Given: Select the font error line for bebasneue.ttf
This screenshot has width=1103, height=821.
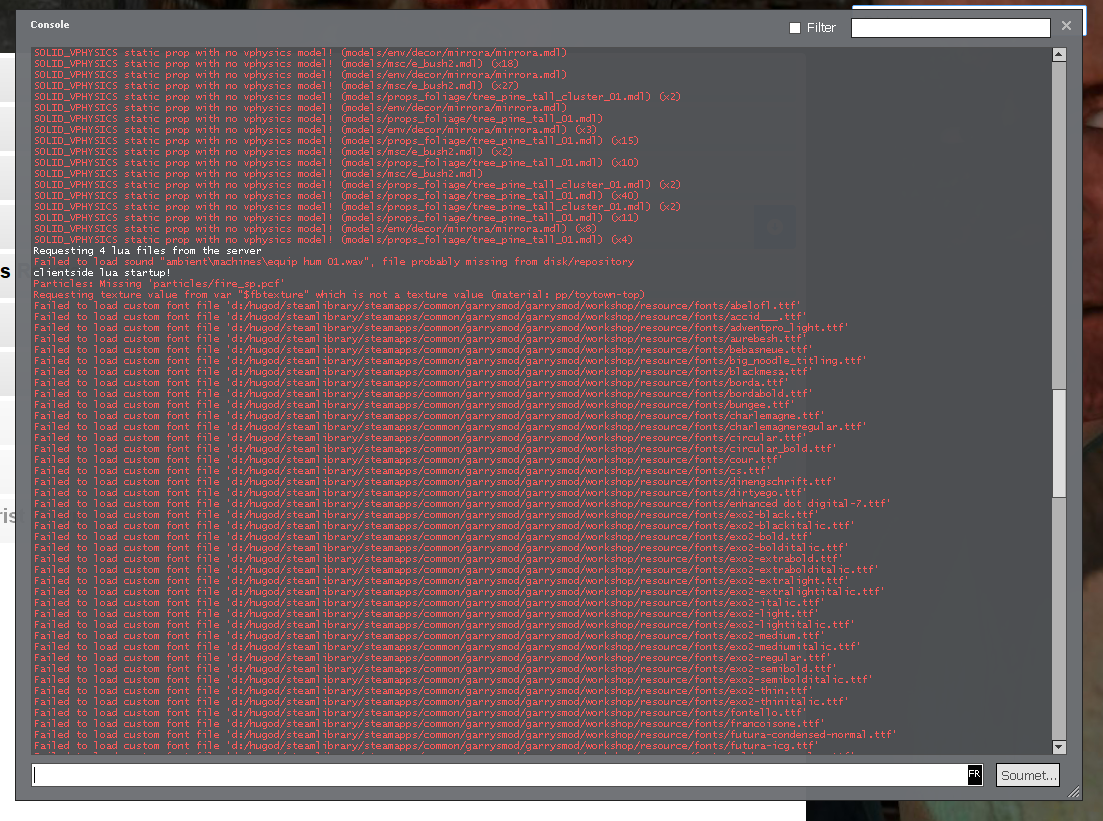Looking at the screenshot, I should tap(423, 350).
